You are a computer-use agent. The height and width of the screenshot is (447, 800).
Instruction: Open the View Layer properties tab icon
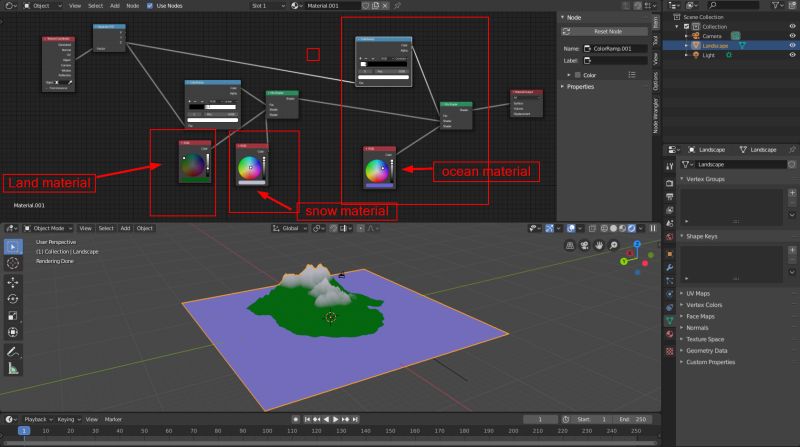point(670,210)
